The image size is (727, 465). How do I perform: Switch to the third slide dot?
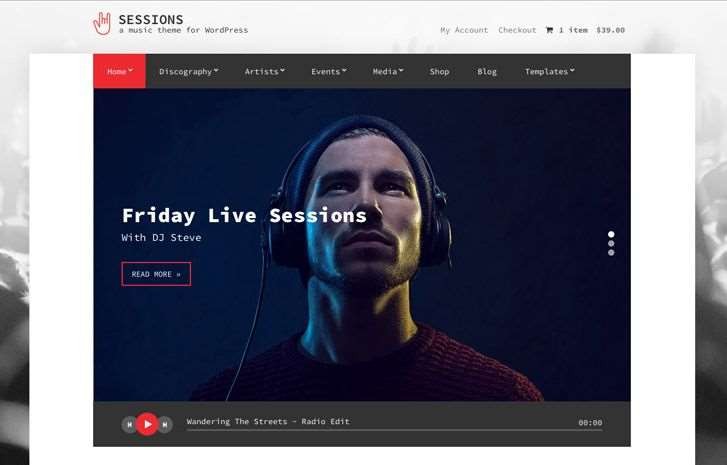[x=611, y=253]
